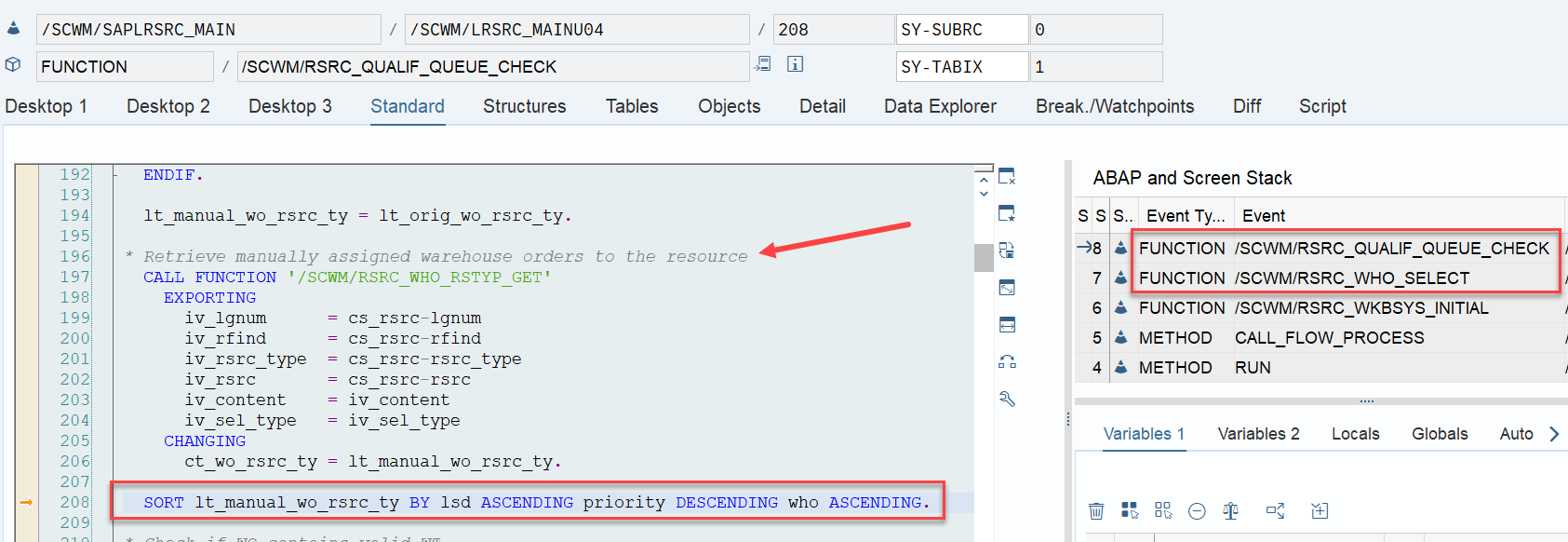The image size is (1568, 542).
Task: Click the navigate-to-source icon next to function name
Action: click(x=763, y=64)
